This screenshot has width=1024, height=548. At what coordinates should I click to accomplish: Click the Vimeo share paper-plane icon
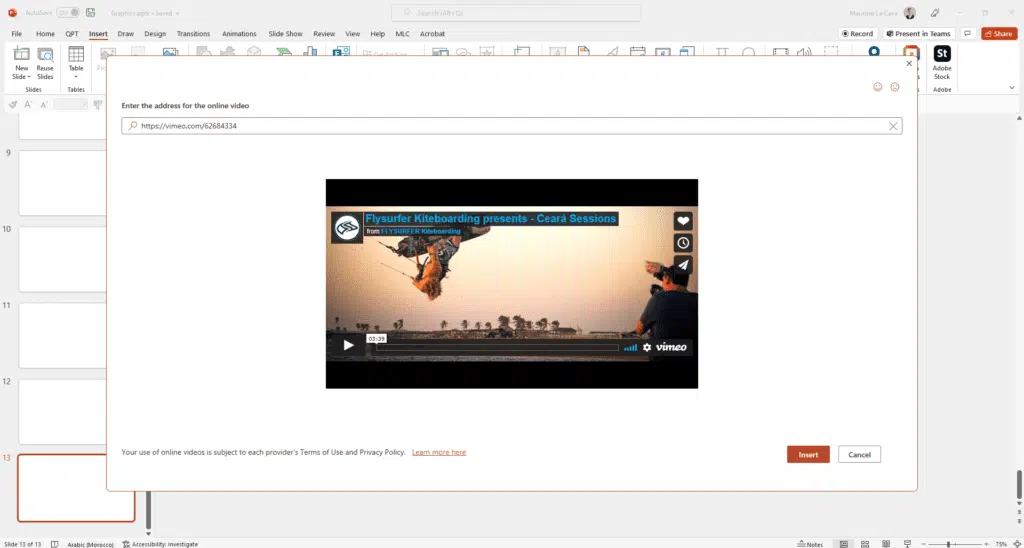(x=683, y=265)
